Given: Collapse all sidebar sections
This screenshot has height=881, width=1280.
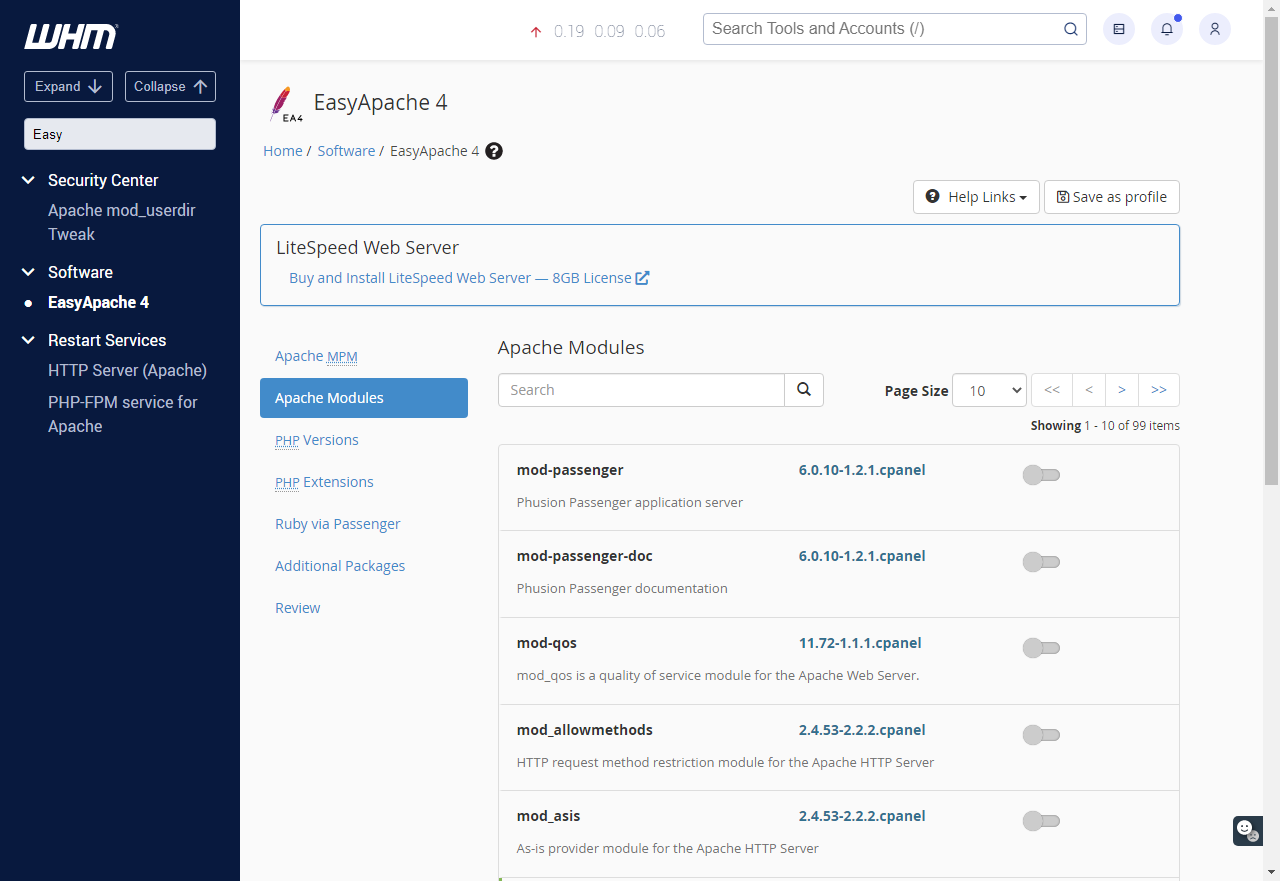Looking at the screenshot, I should click(170, 86).
